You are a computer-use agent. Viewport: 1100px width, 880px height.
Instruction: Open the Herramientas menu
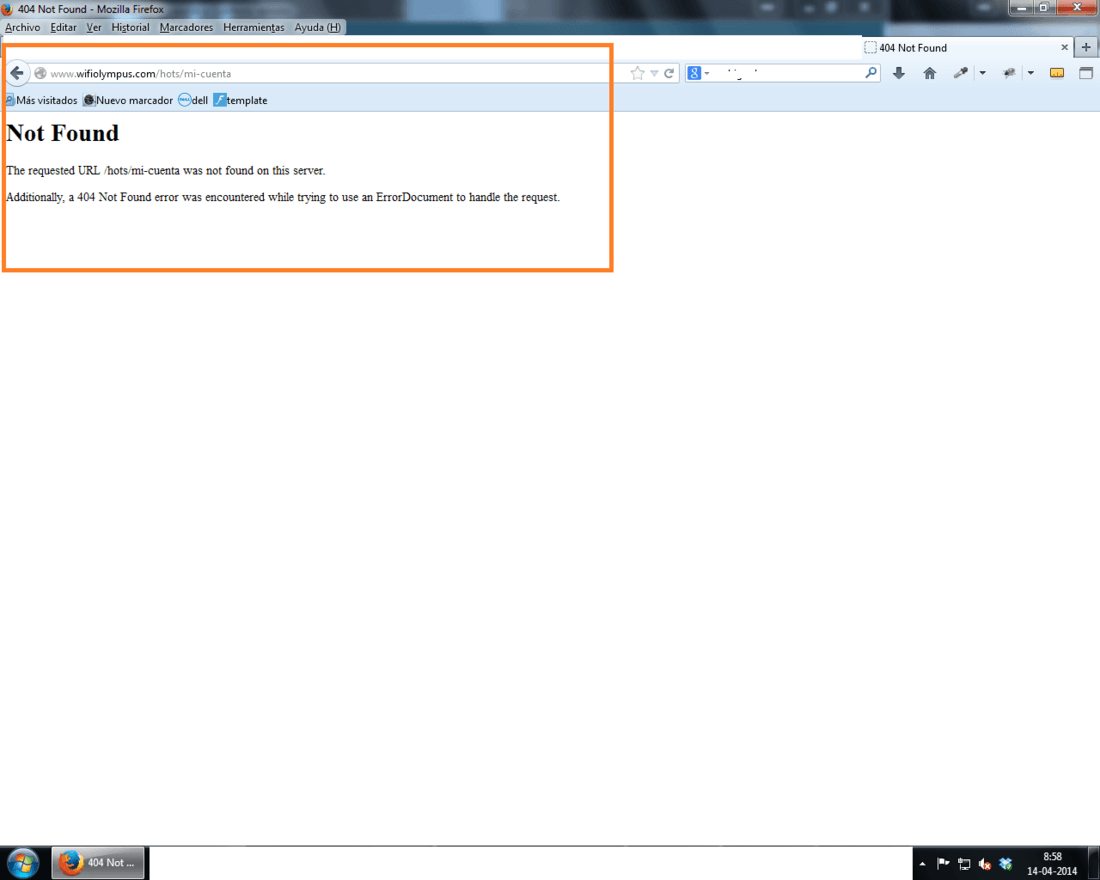tap(254, 27)
